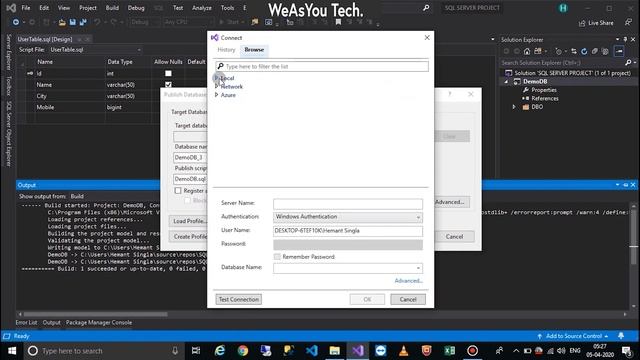This screenshot has height=360, width=640.
Task: Click Solution Explorer Home icon
Action: (527, 51)
